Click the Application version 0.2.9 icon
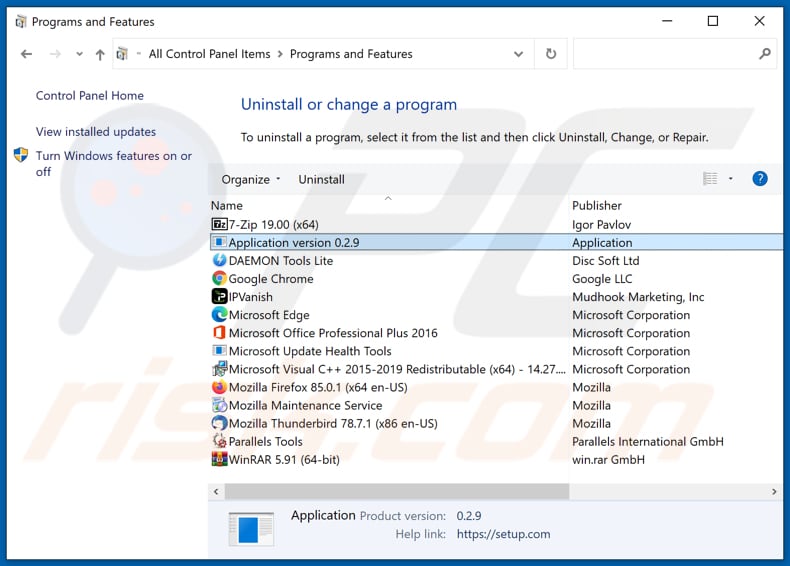This screenshot has height=566, width=790. (x=219, y=242)
